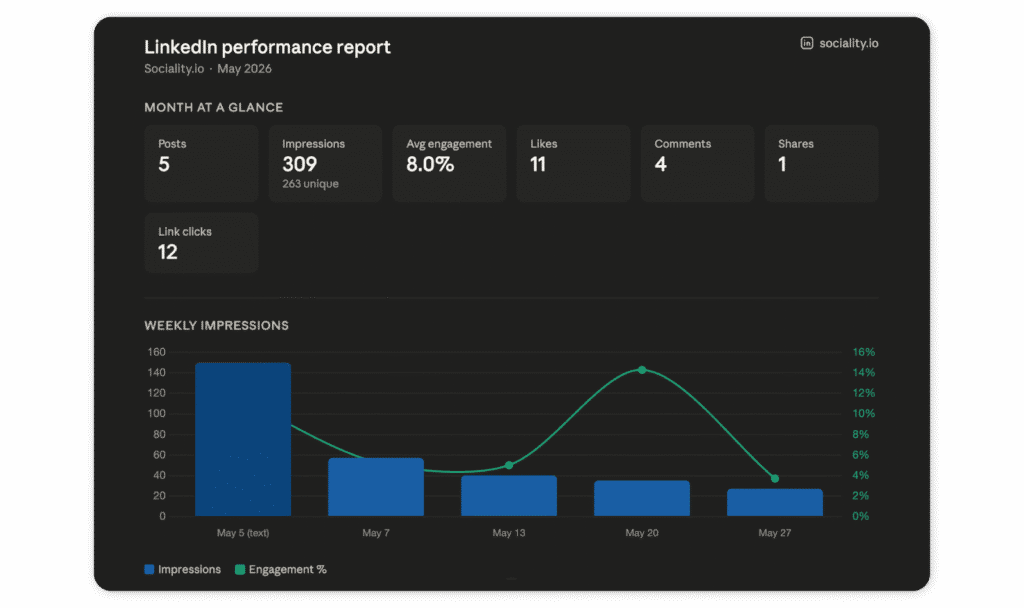Click the 'May 13' axis label
Screen dimensions: 1024x608
coord(509,533)
